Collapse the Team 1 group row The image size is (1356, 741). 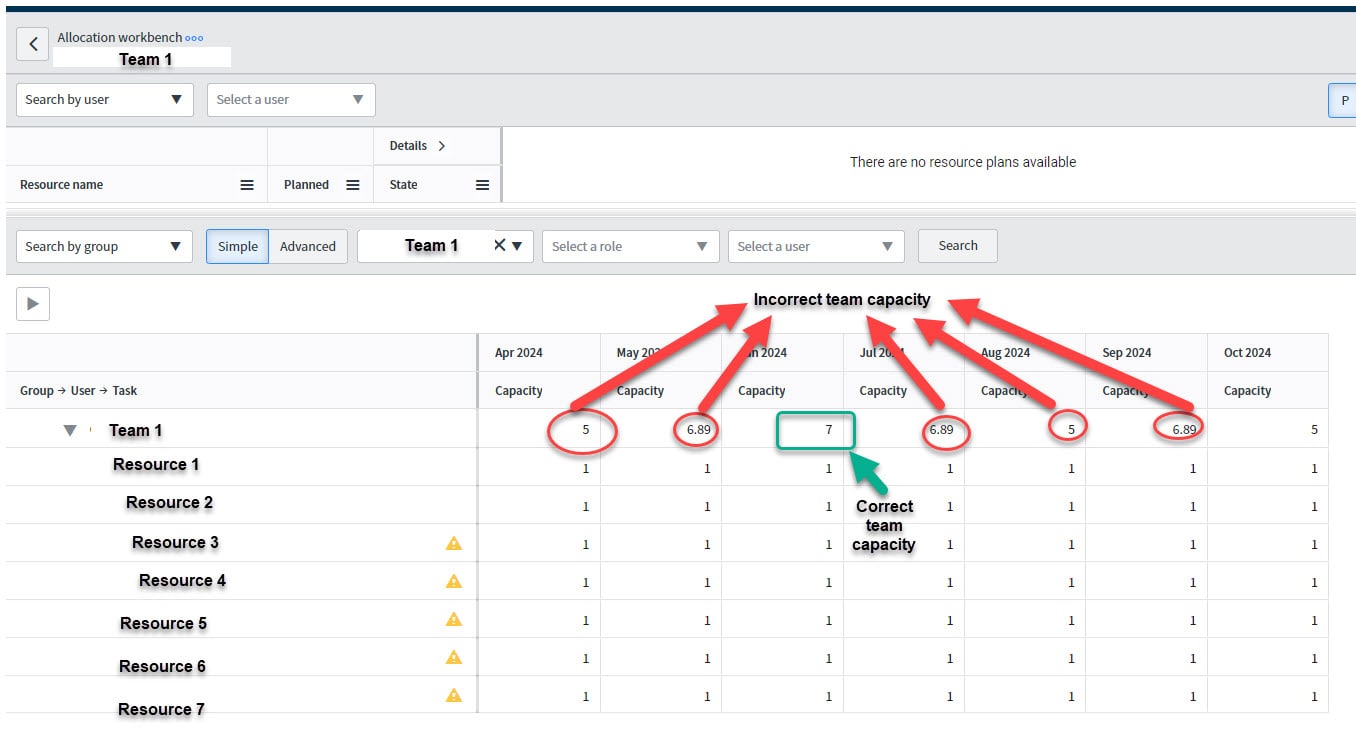tap(69, 430)
